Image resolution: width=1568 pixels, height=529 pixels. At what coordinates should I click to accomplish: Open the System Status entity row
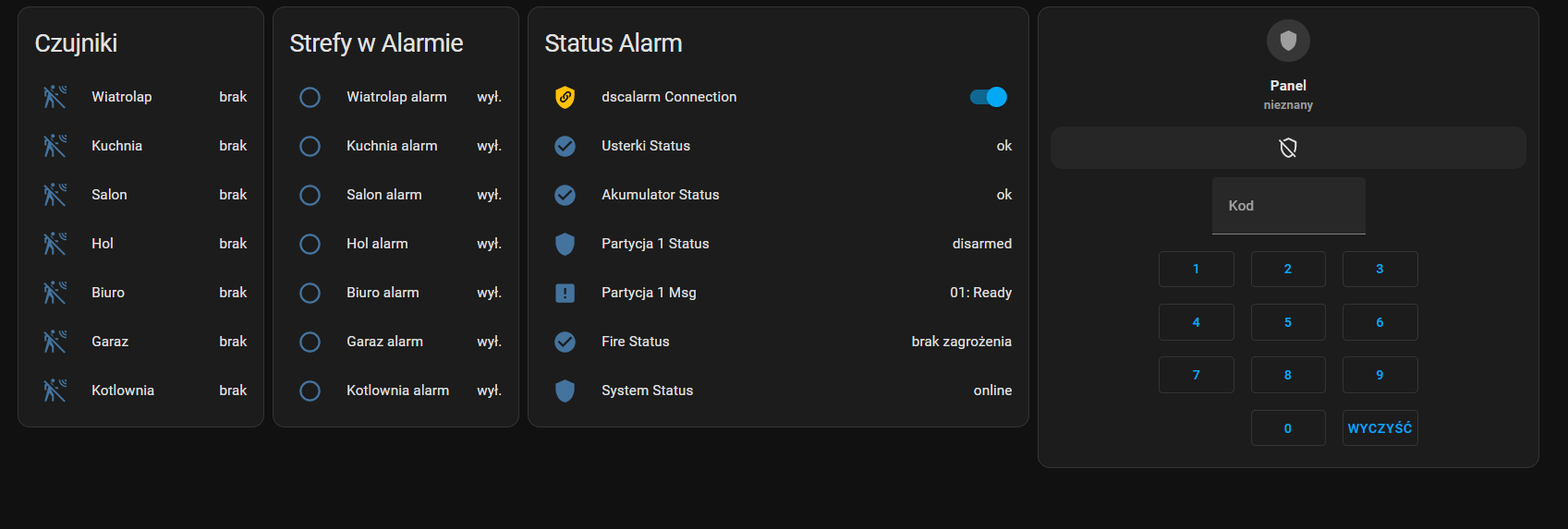point(778,391)
